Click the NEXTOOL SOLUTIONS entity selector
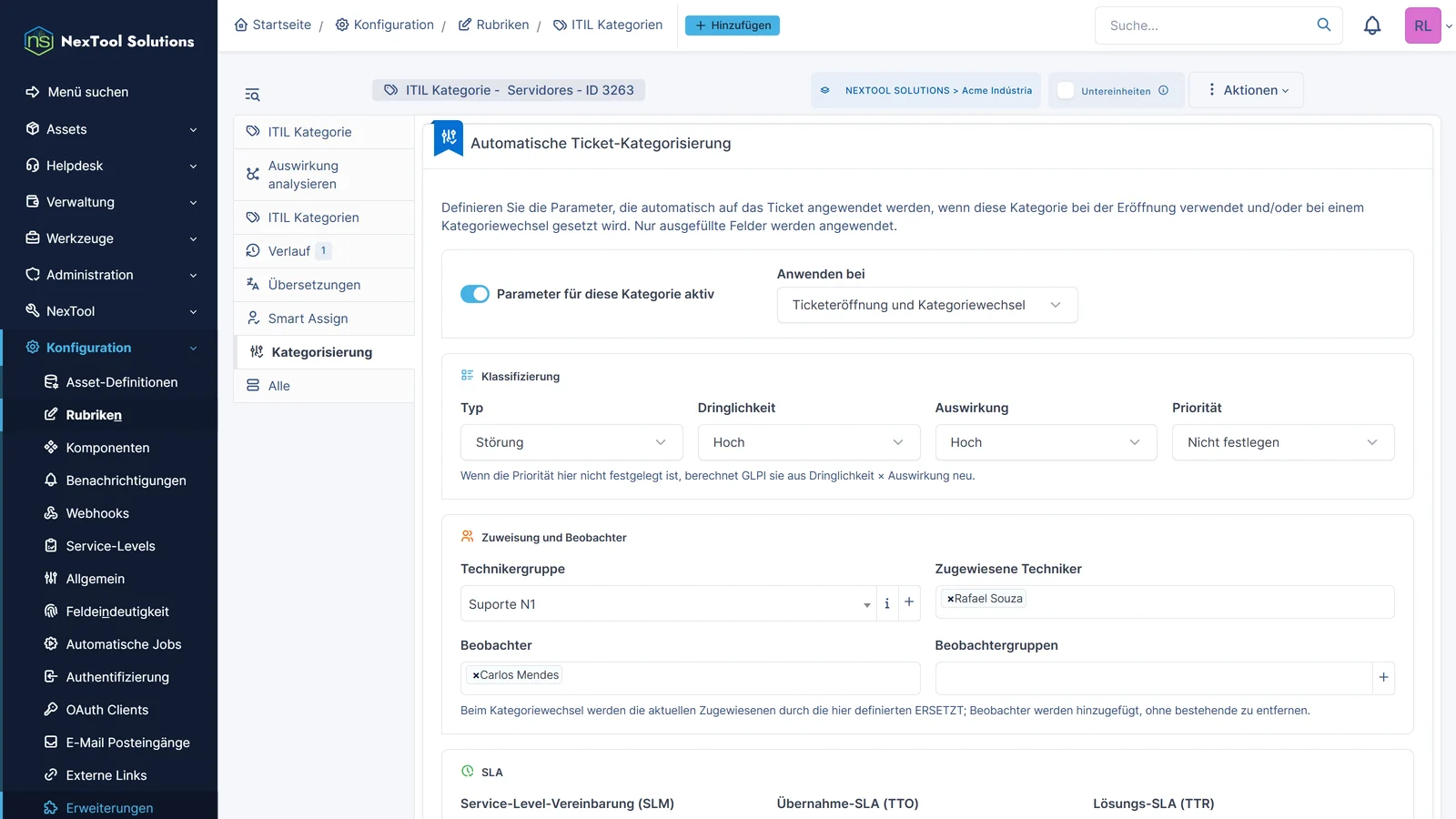 (926, 90)
